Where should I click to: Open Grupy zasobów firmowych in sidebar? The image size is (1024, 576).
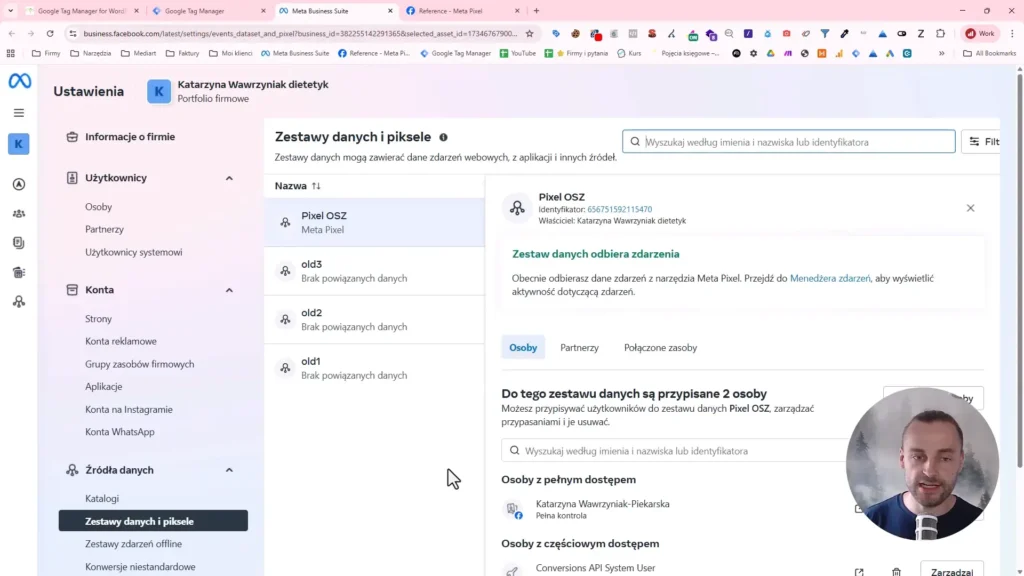click(140, 364)
